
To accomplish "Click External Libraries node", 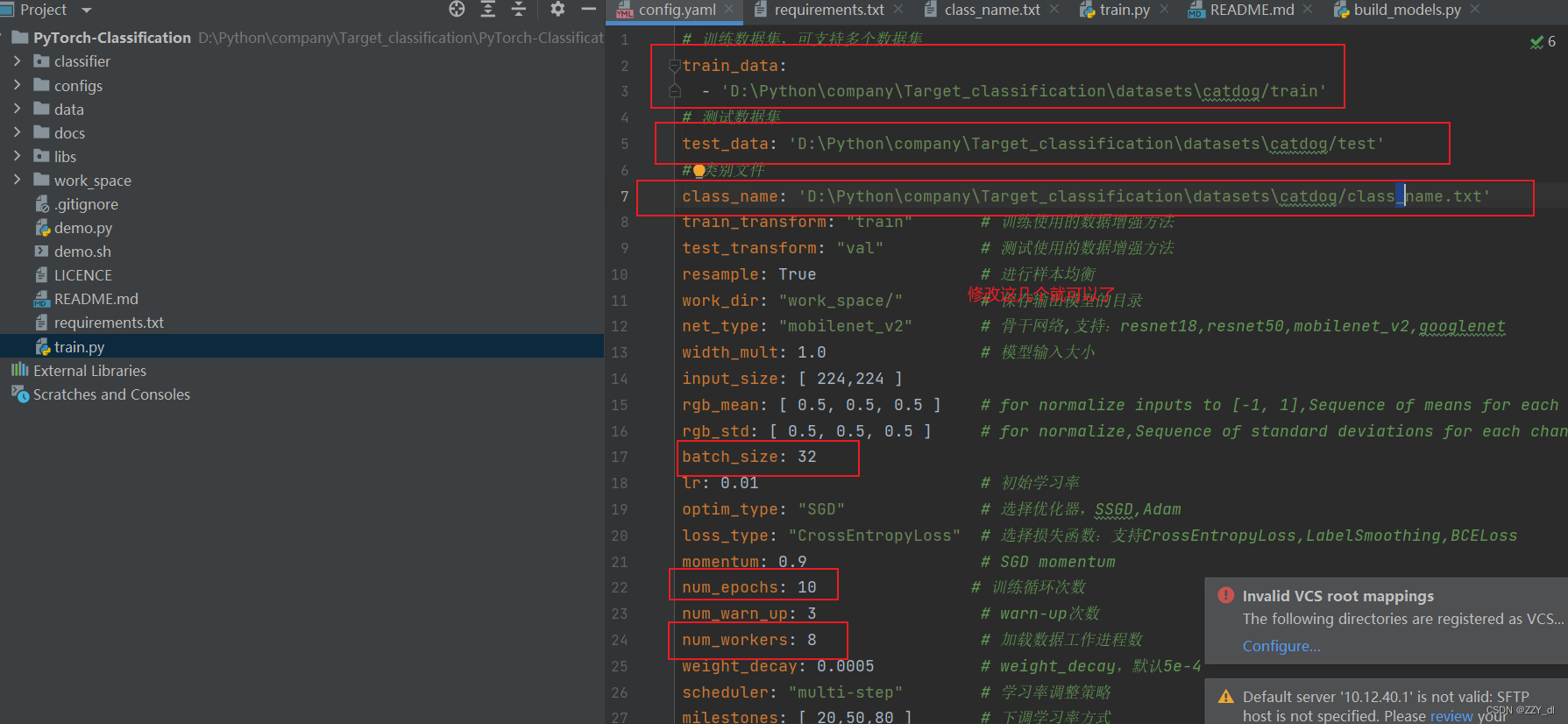I will 89,371.
